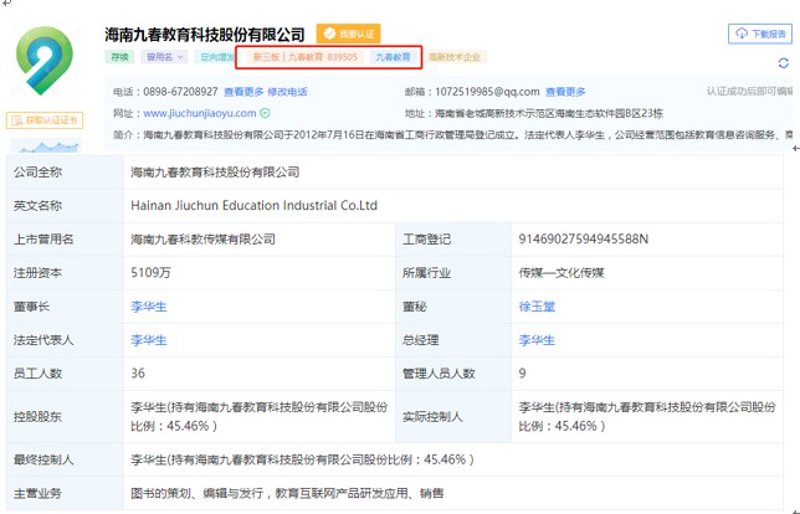Click the English name Hainan Jiuchun Education Industrial Co.Ltd
This screenshot has height=514, width=800.
(x=254, y=205)
